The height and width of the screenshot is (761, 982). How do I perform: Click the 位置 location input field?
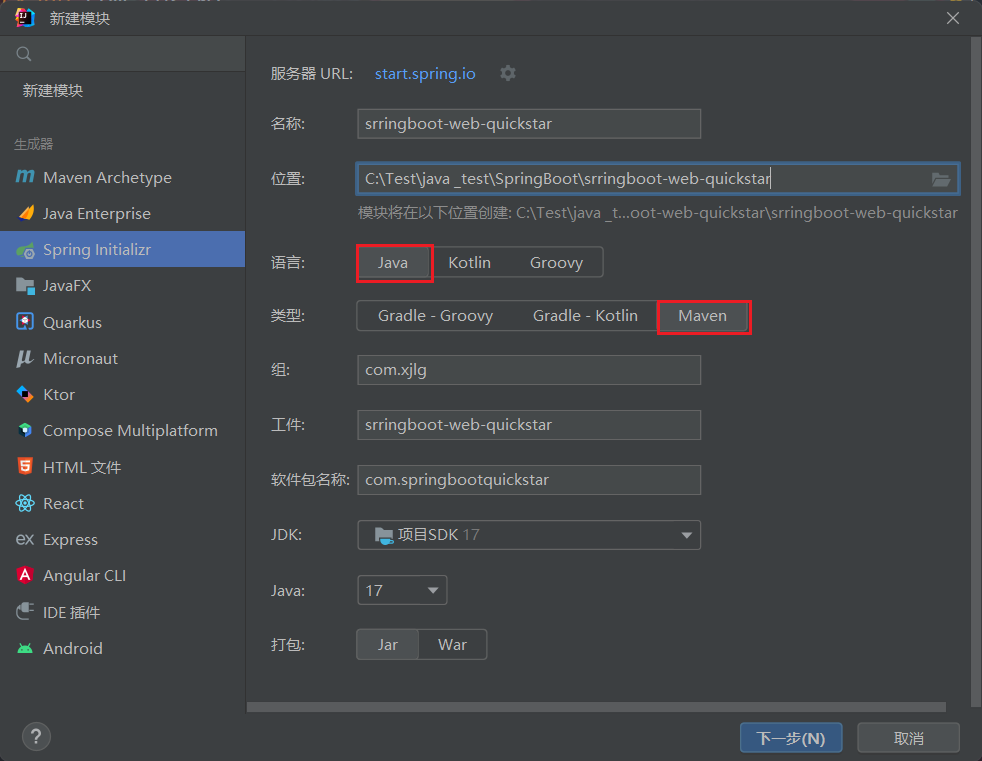658,179
